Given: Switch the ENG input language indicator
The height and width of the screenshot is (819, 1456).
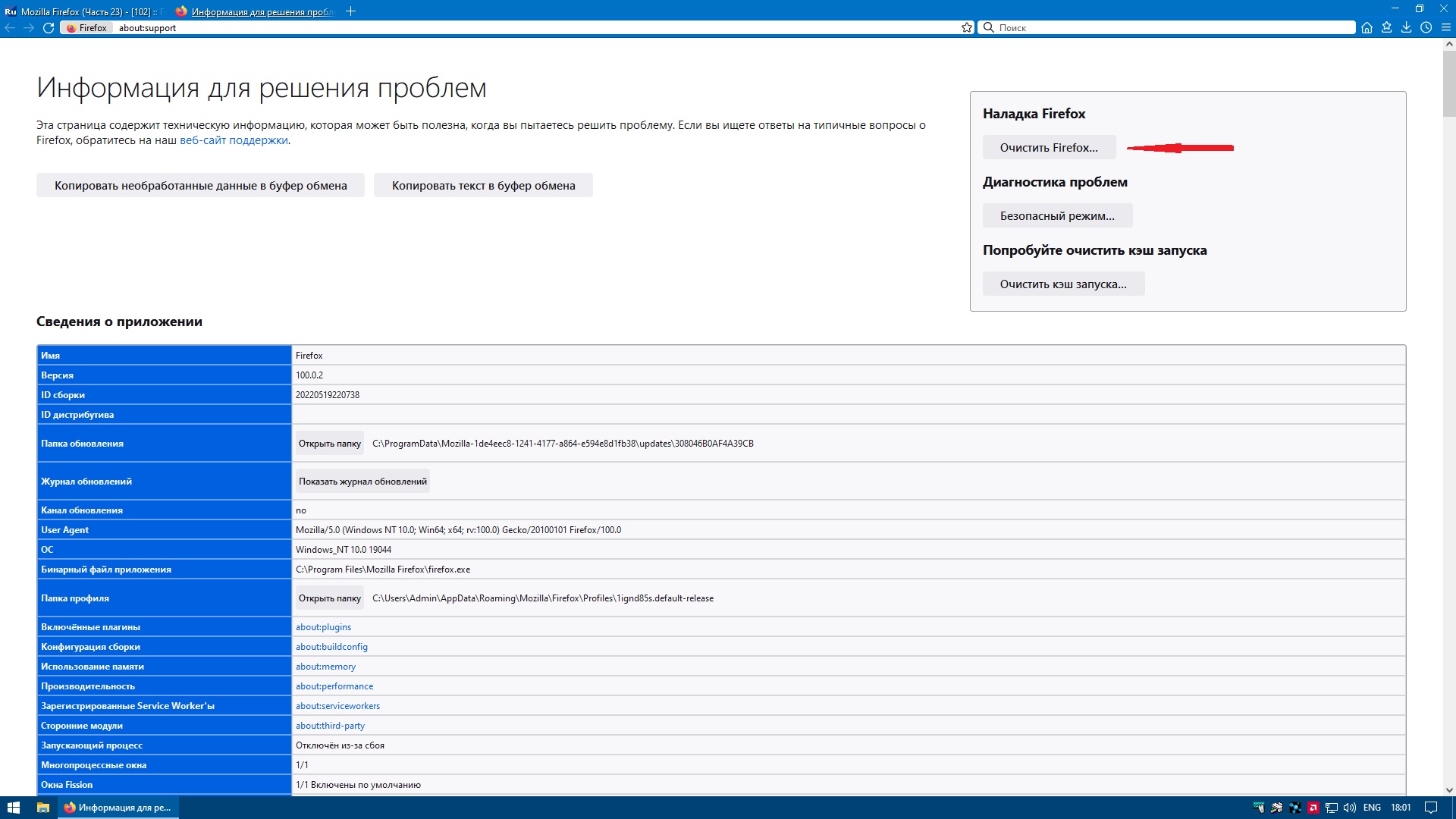Looking at the screenshot, I should point(1372,808).
